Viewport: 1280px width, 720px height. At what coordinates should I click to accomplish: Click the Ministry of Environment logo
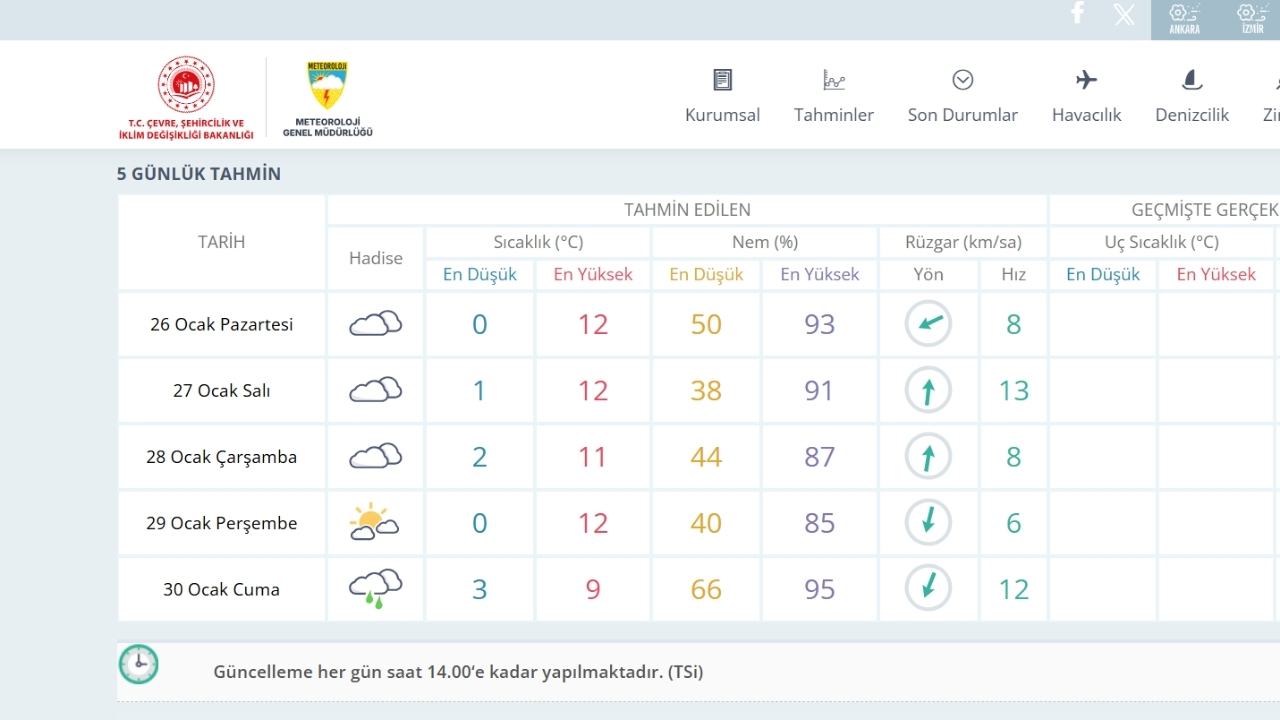point(186,98)
